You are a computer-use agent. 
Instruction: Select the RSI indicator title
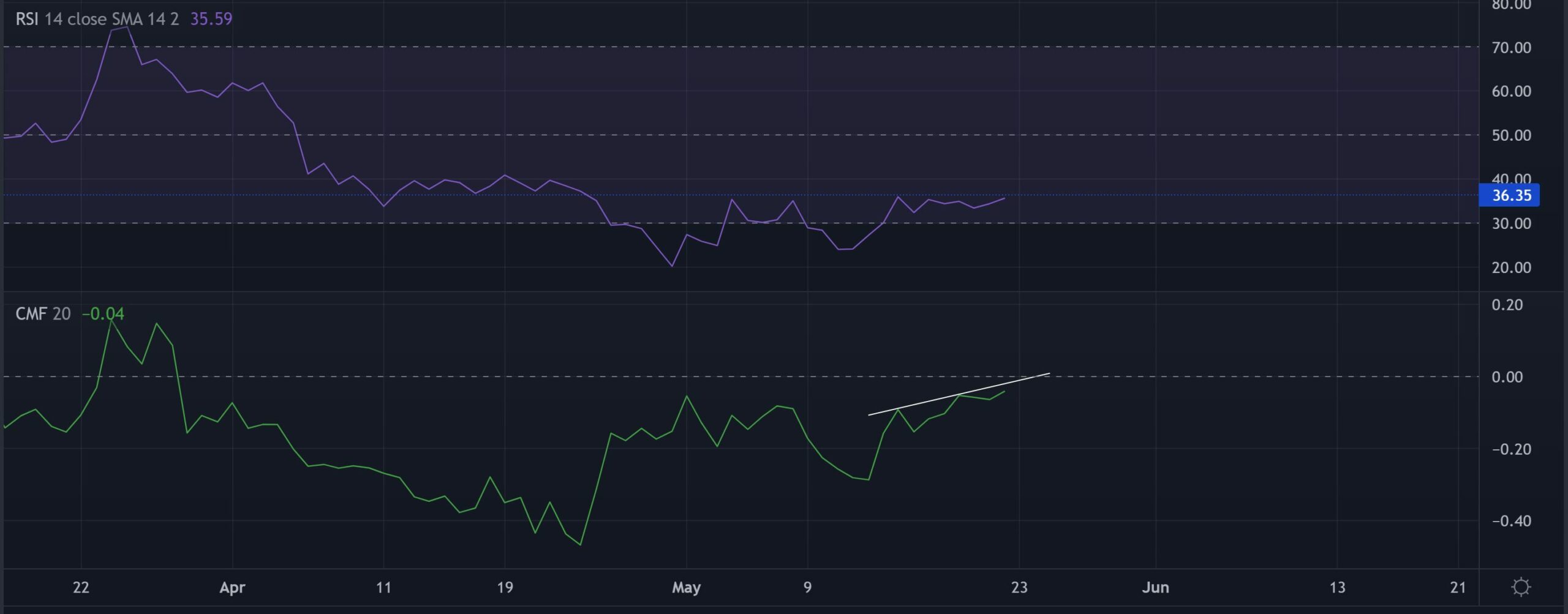(28, 18)
